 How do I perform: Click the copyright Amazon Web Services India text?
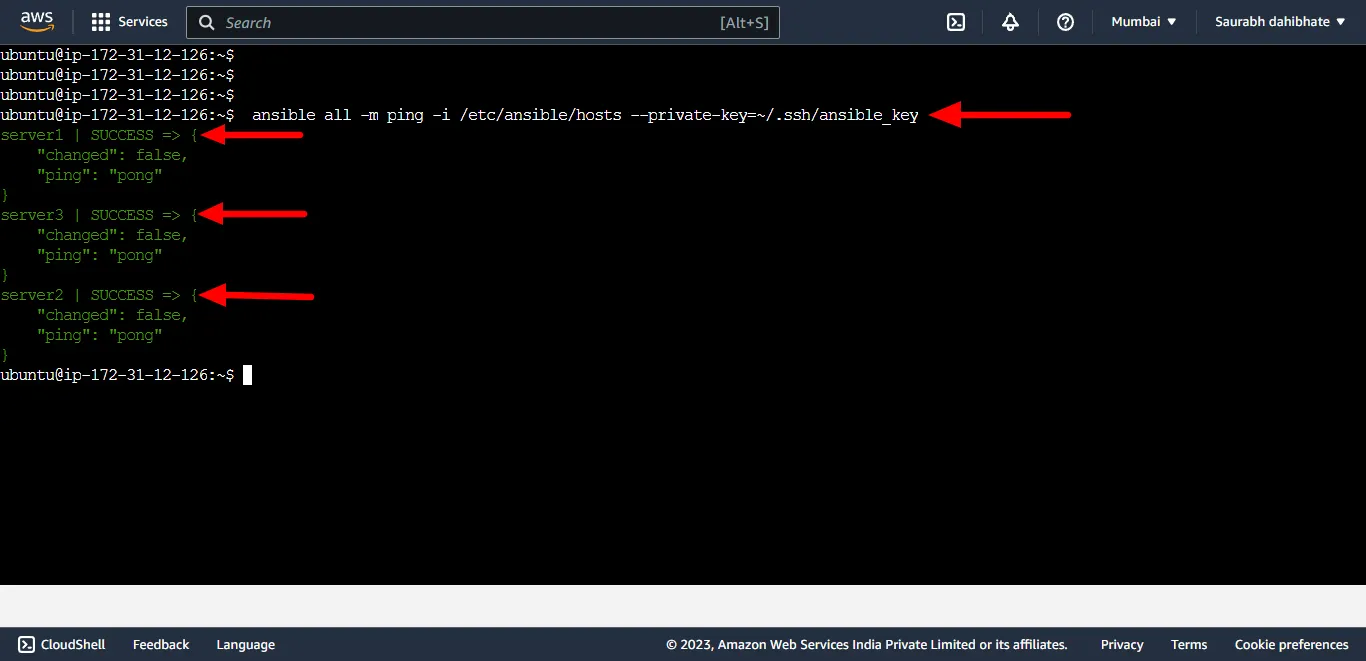[x=867, y=645]
